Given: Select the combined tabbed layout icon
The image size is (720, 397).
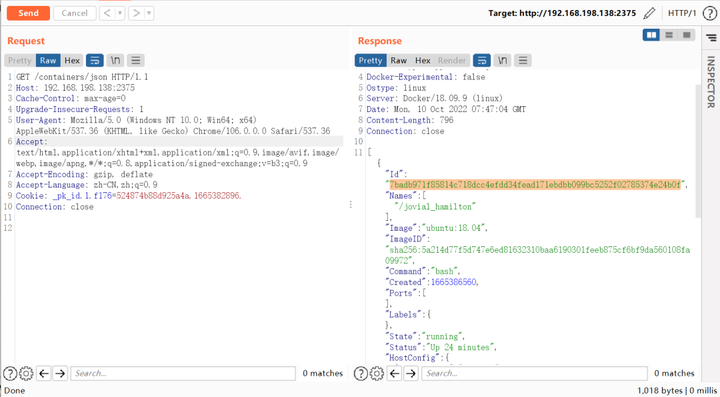Looking at the screenshot, I should pyautogui.click(x=686, y=35).
